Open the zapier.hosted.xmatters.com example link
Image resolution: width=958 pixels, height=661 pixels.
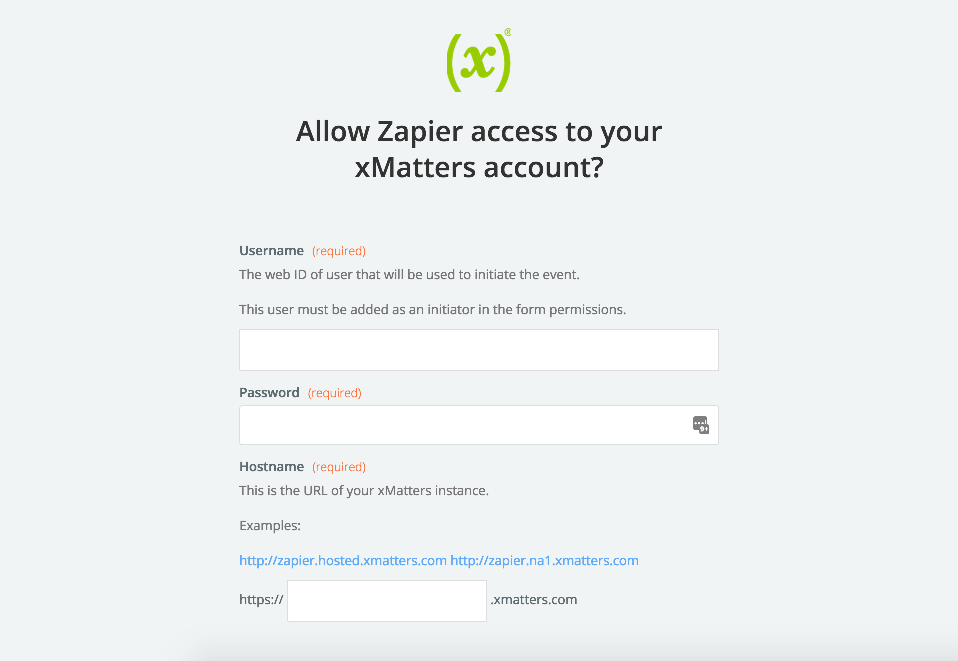pyautogui.click(x=343, y=561)
